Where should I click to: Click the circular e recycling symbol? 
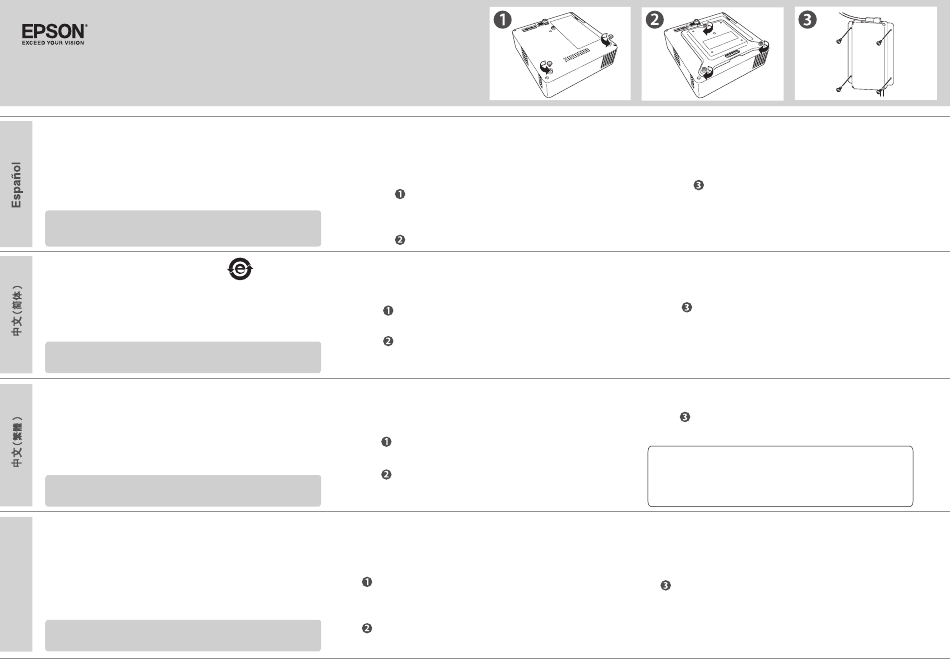tap(240, 269)
